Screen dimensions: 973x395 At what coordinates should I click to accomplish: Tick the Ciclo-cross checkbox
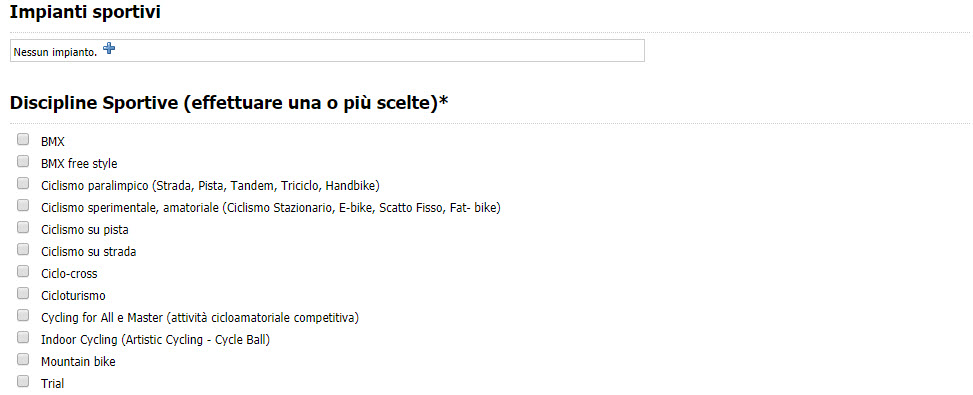[x=23, y=271]
